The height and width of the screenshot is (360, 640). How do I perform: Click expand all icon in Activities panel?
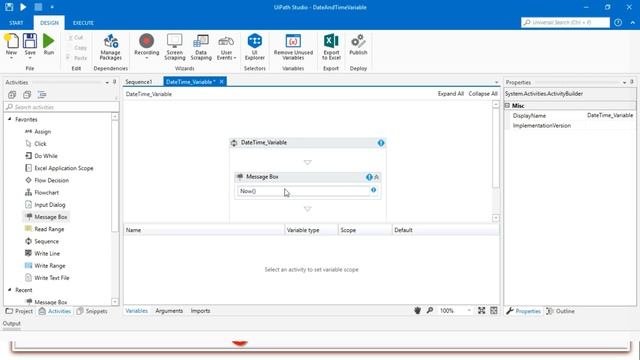12,95
